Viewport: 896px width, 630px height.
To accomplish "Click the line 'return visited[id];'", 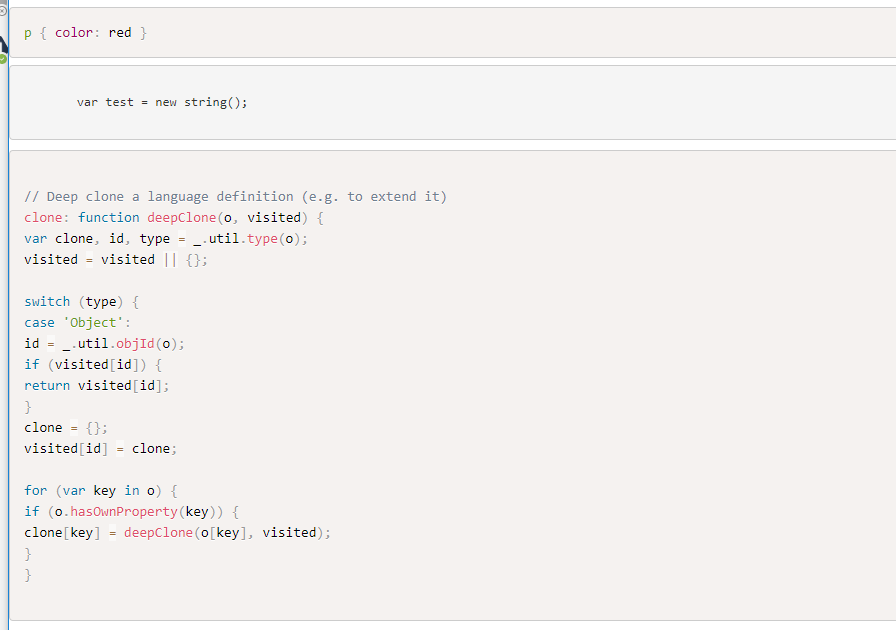I will pos(97,386).
